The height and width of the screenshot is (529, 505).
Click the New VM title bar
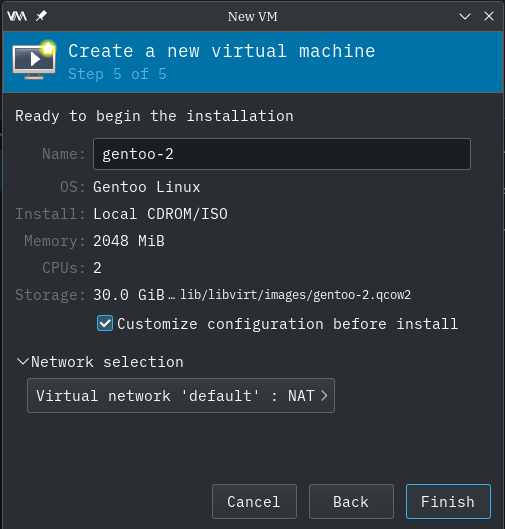coord(253,16)
